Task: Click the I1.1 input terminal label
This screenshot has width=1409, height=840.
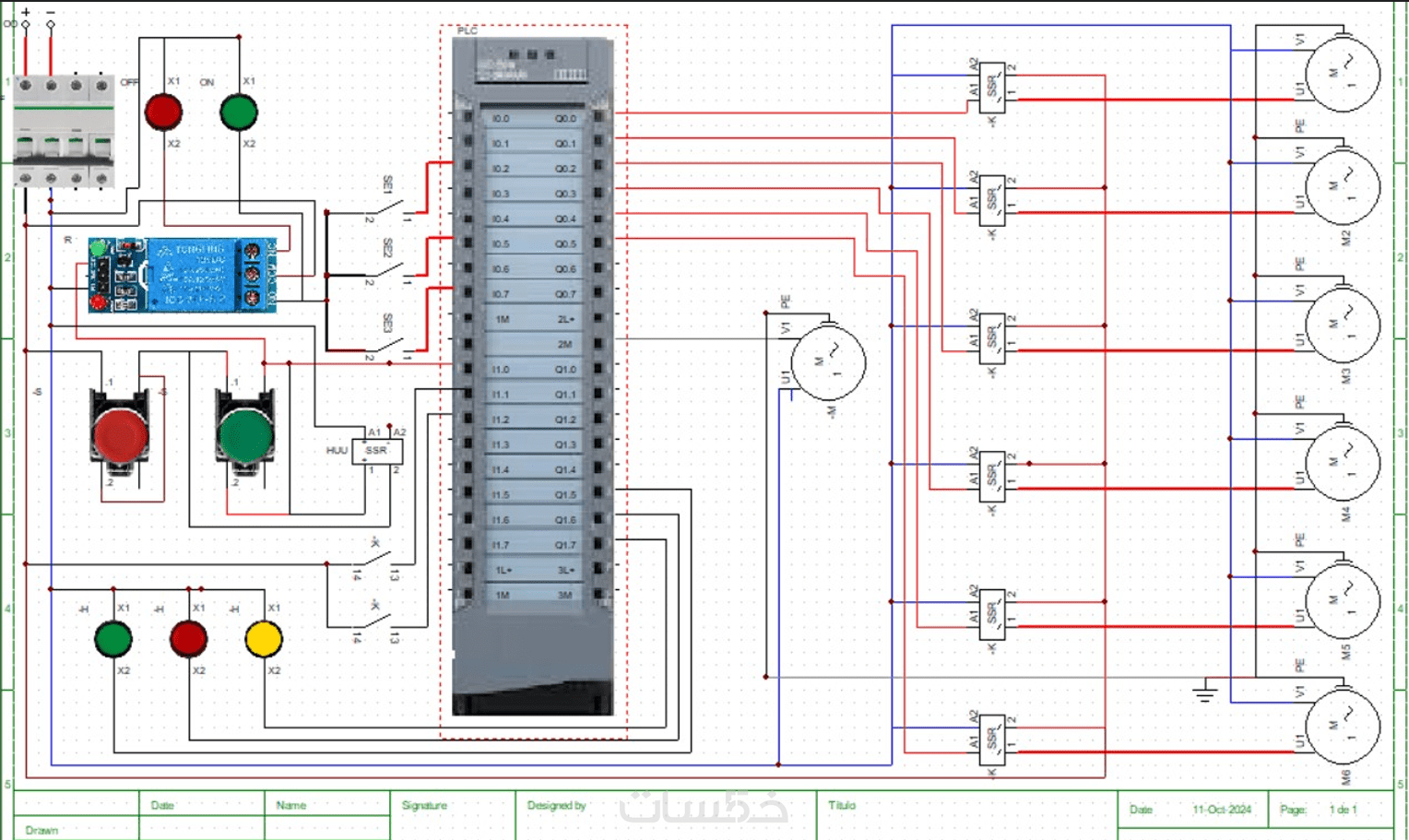Action: click(501, 394)
